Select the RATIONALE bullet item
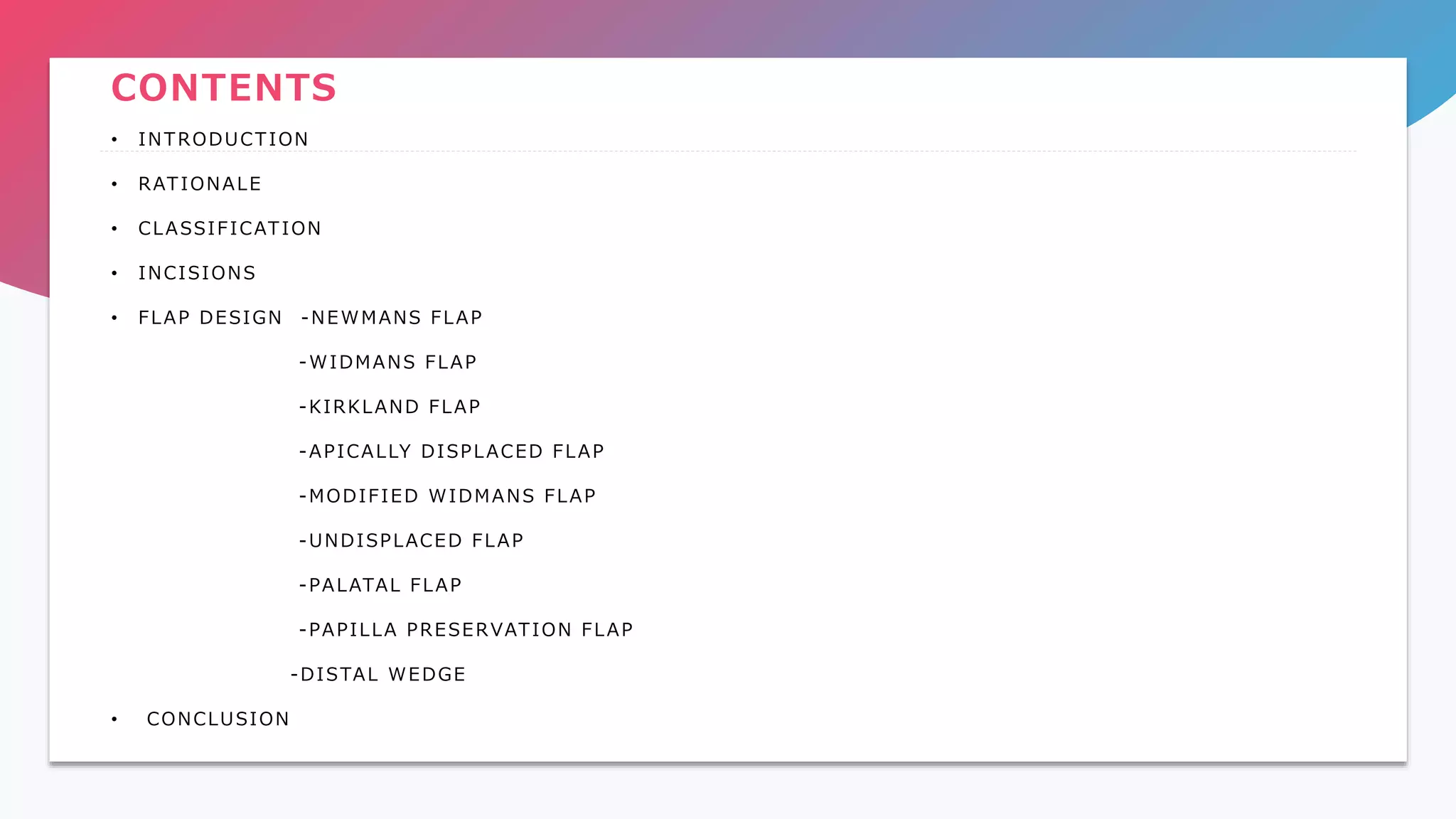This screenshot has width=1456, height=819. tap(200, 184)
